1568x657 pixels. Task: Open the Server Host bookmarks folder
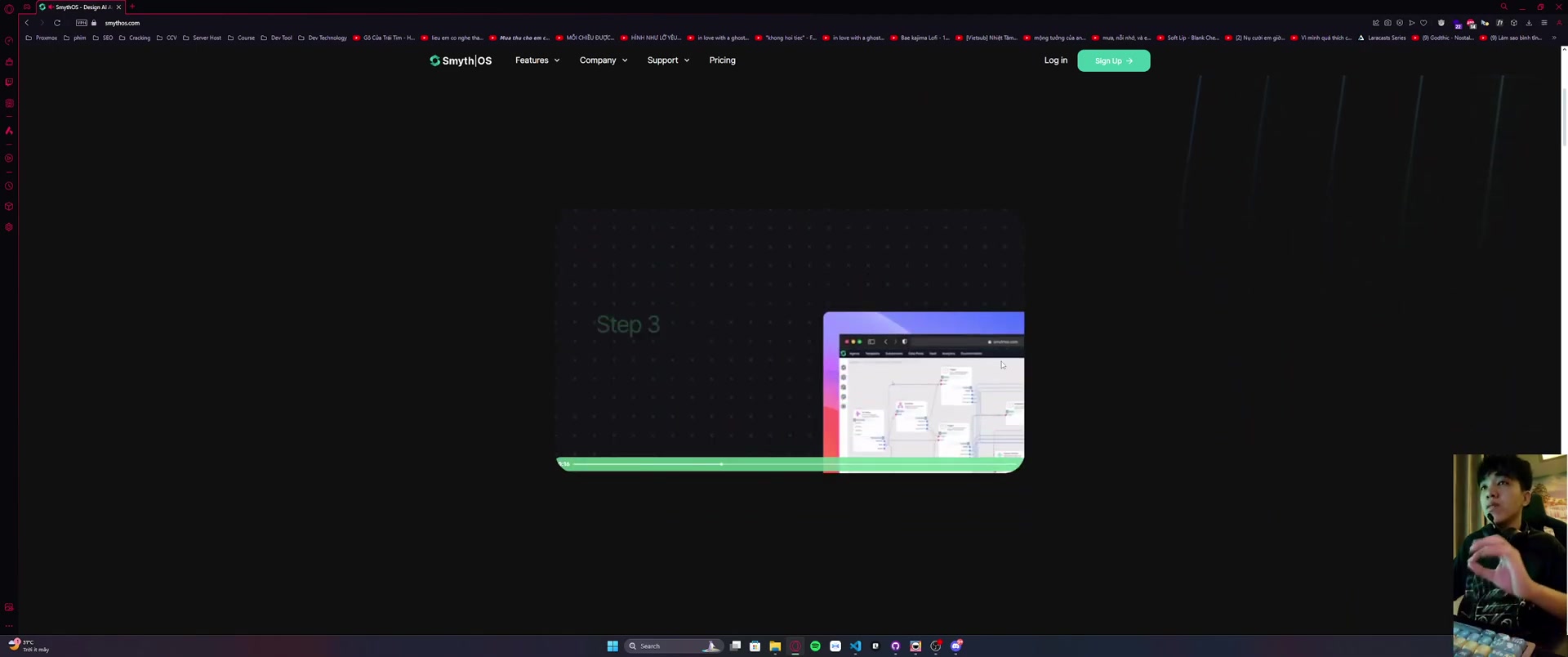[x=202, y=38]
